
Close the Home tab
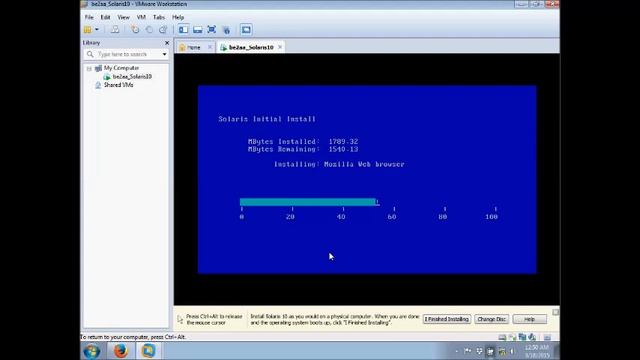[210, 47]
